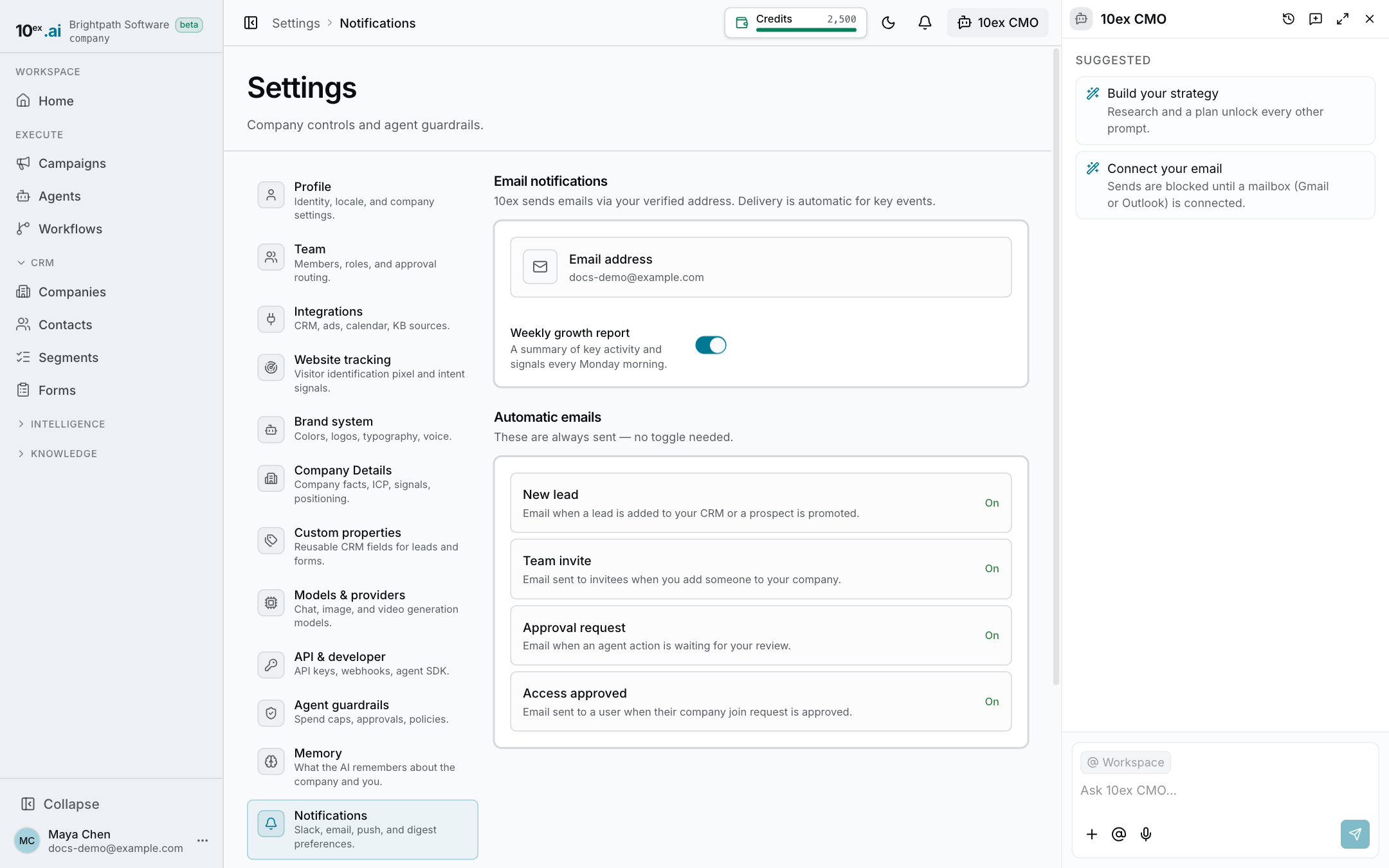This screenshot has width=1389, height=868.
Task: Toggle the Weekly growth report switch
Action: click(x=711, y=345)
